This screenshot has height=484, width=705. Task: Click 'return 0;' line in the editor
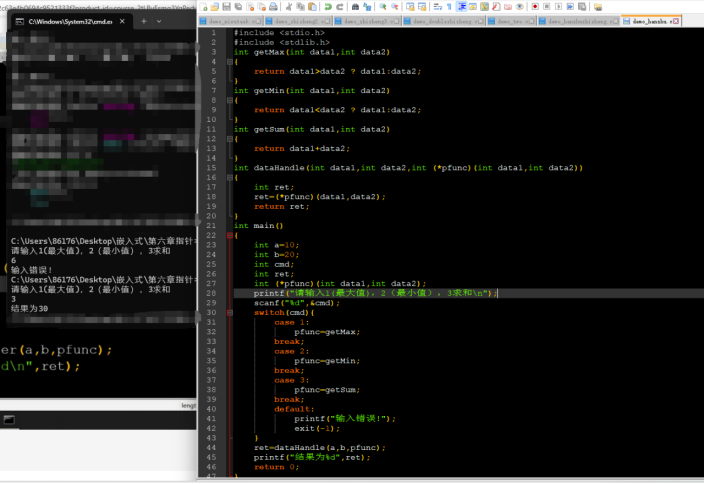(x=277, y=467)
